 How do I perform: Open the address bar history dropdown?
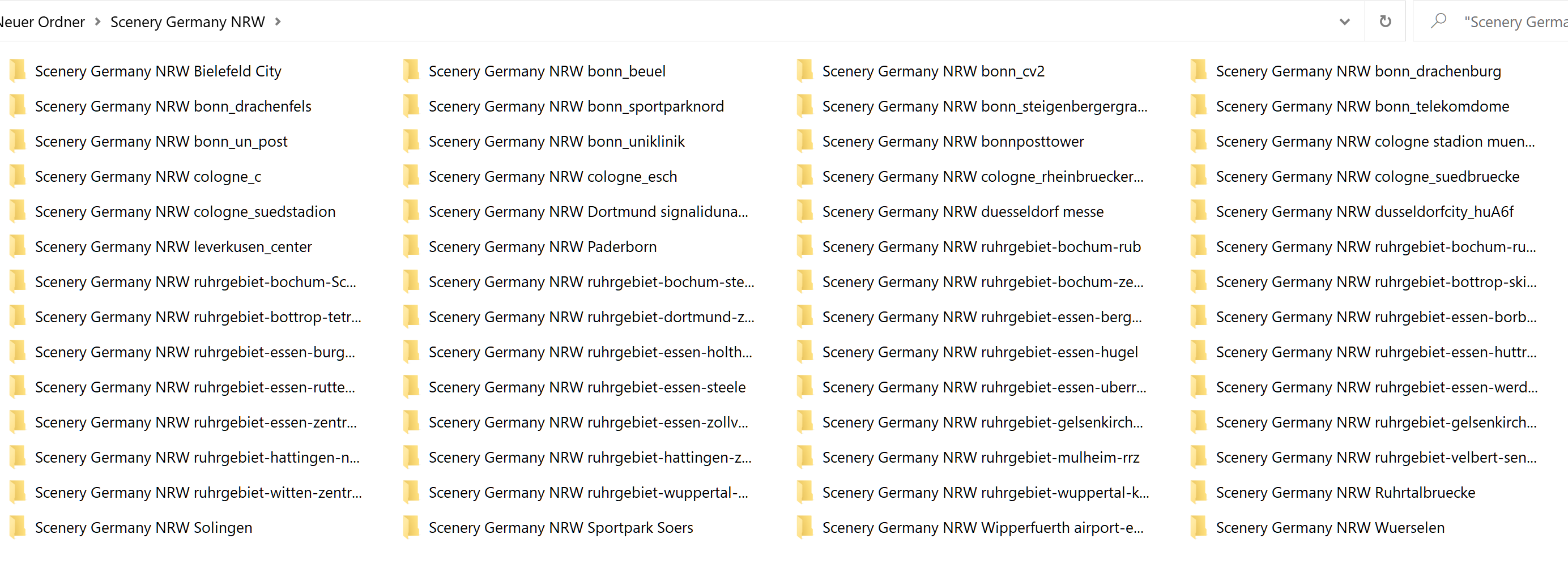click(x=1345, y=22)
